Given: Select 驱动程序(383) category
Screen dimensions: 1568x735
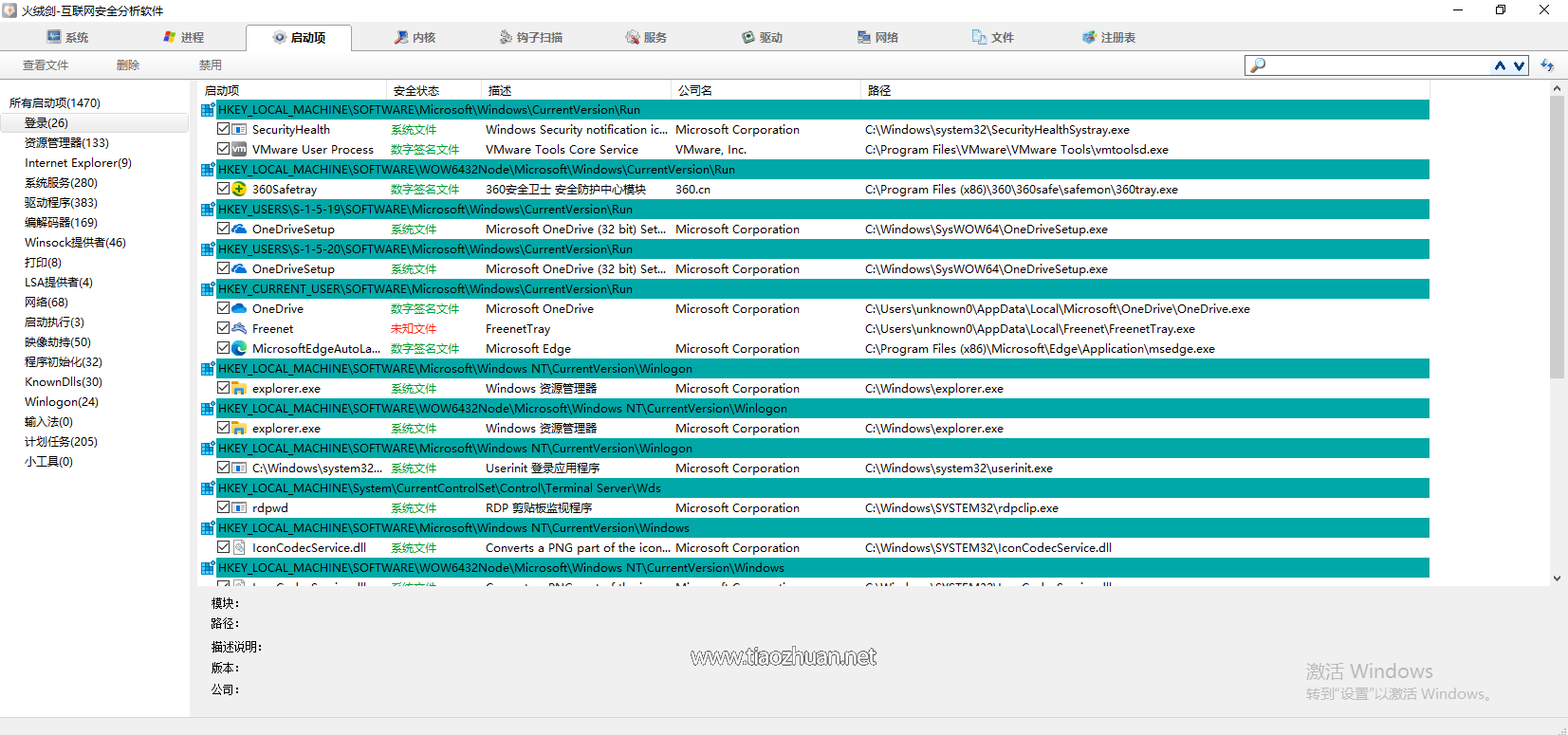Looking at the screenshot, I should pyautogui.click(x=61, y=202).
